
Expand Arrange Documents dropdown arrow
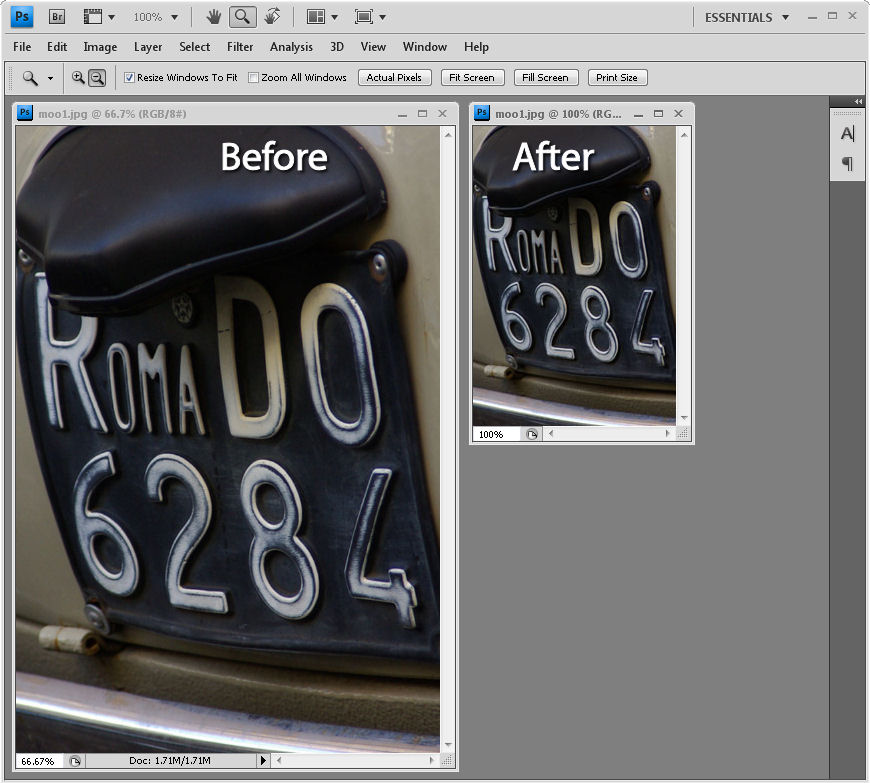point(334,17)
